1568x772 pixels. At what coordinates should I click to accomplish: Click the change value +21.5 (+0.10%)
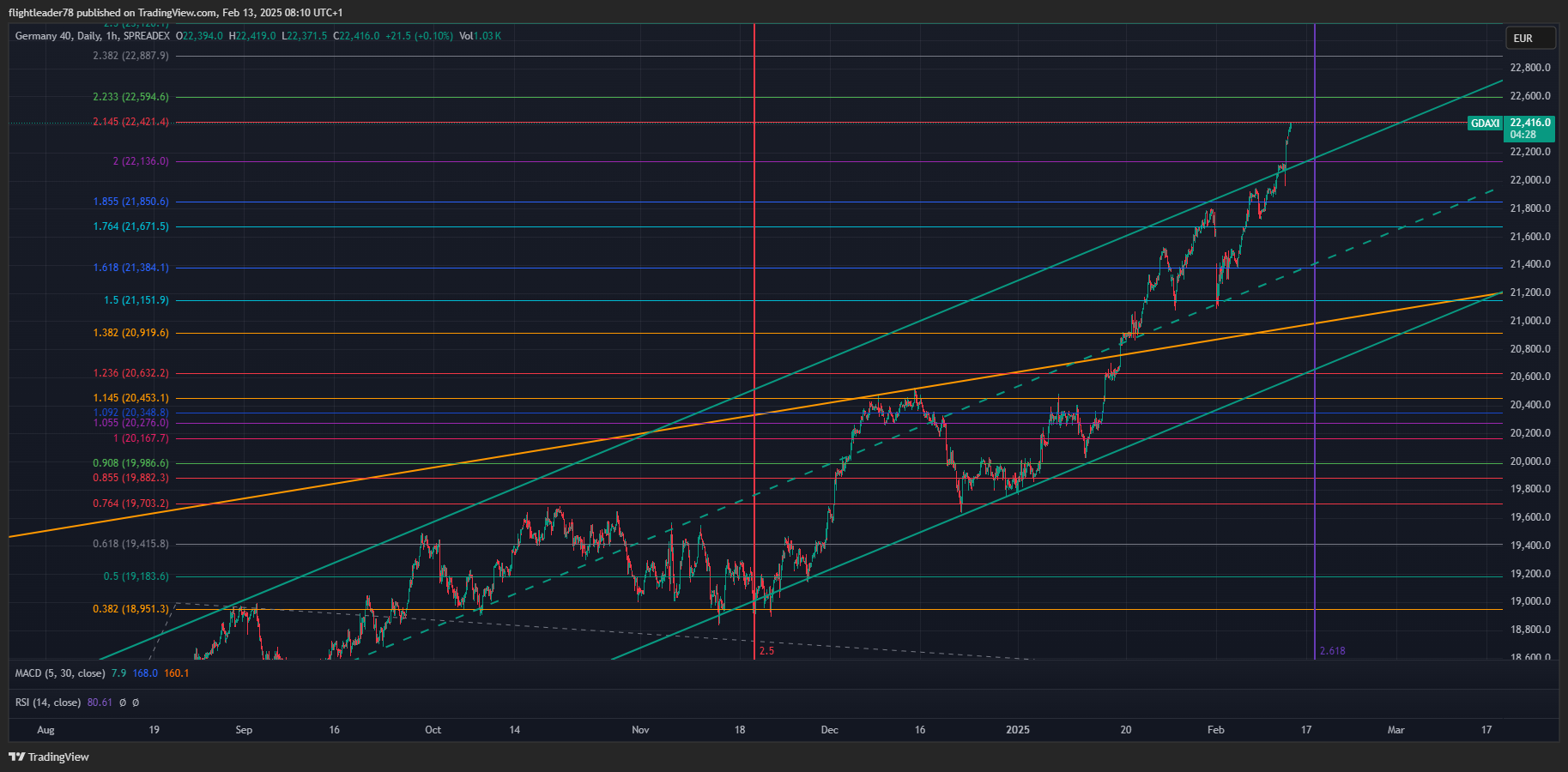pyautogui.click(x=419, y=36)
